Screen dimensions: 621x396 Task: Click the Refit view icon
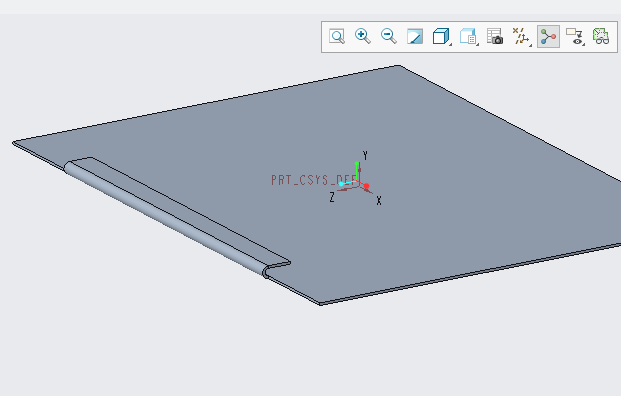pos(337,36)
